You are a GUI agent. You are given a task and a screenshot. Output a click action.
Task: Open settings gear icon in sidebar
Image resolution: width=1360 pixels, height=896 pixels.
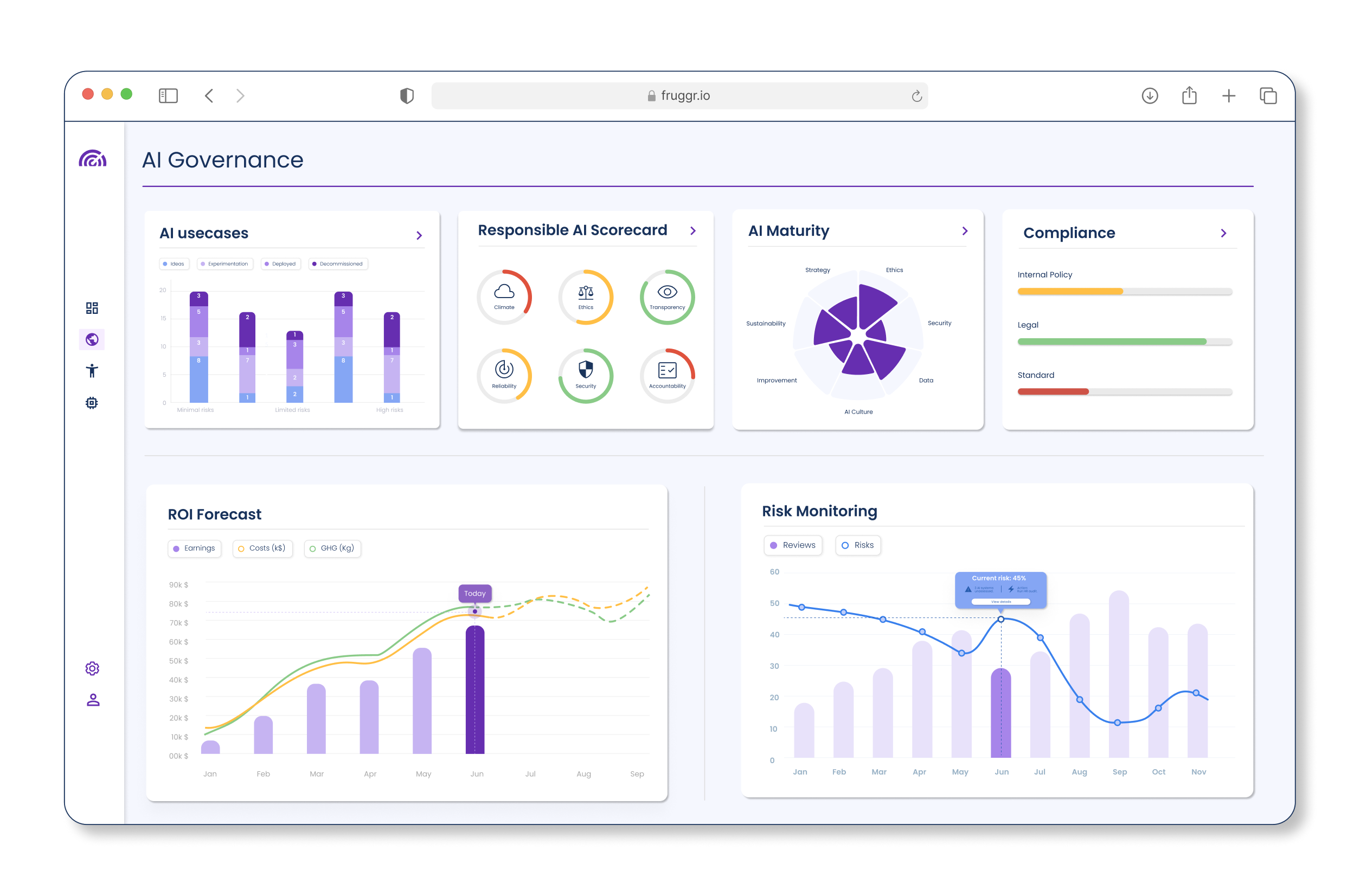click(x=92, y=668)
